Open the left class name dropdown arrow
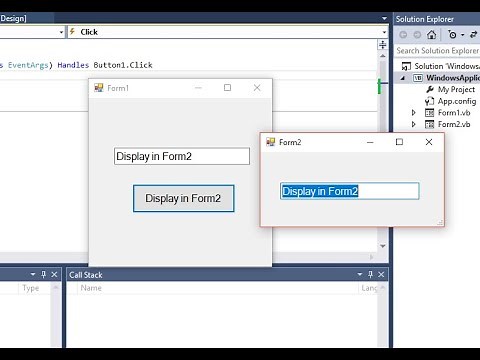This screenshot has height=360, width=480. coord(61,32)
